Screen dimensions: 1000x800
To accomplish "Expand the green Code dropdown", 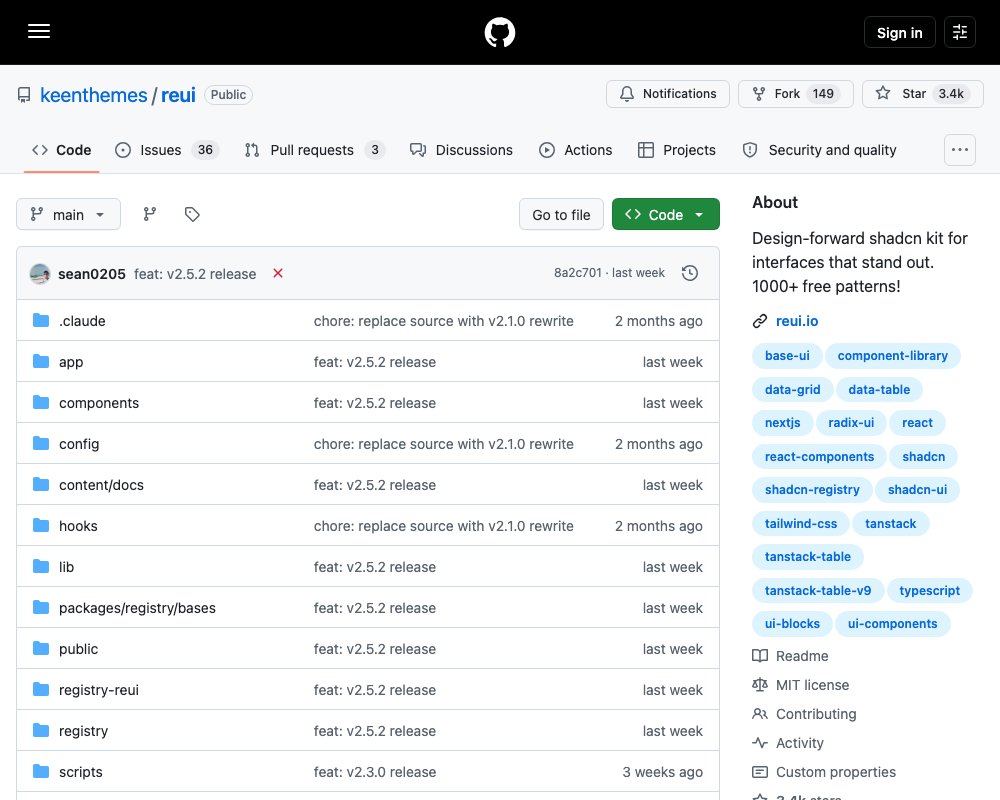I will tap(665, 214).
